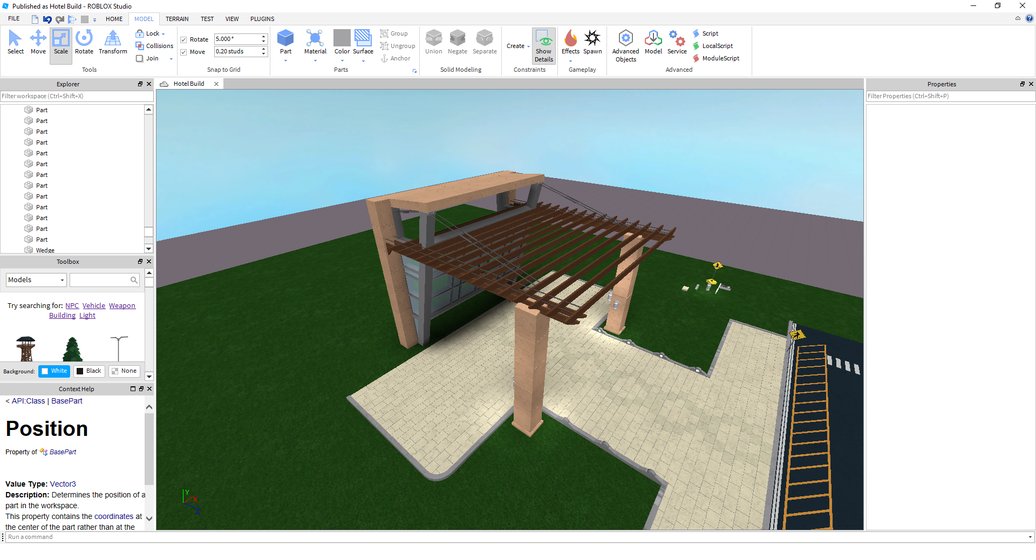
Task: Switch to the PLUGINS ribbon tab
Action: 262,18
